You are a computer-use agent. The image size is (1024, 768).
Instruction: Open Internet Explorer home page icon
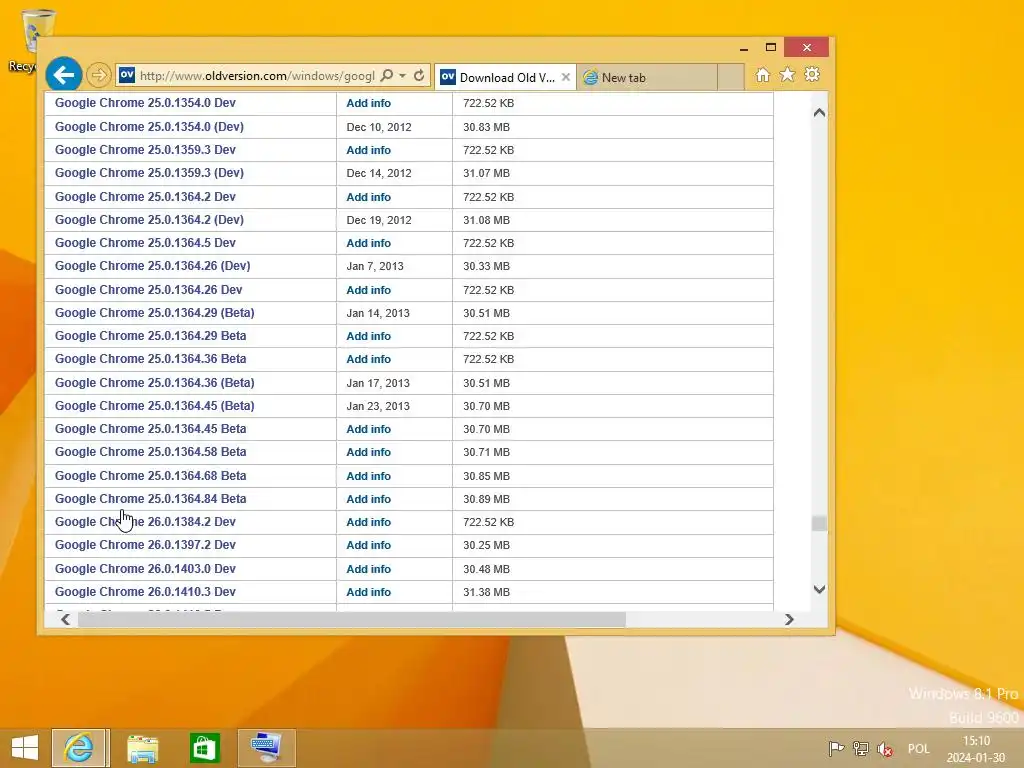click(762, 74)
